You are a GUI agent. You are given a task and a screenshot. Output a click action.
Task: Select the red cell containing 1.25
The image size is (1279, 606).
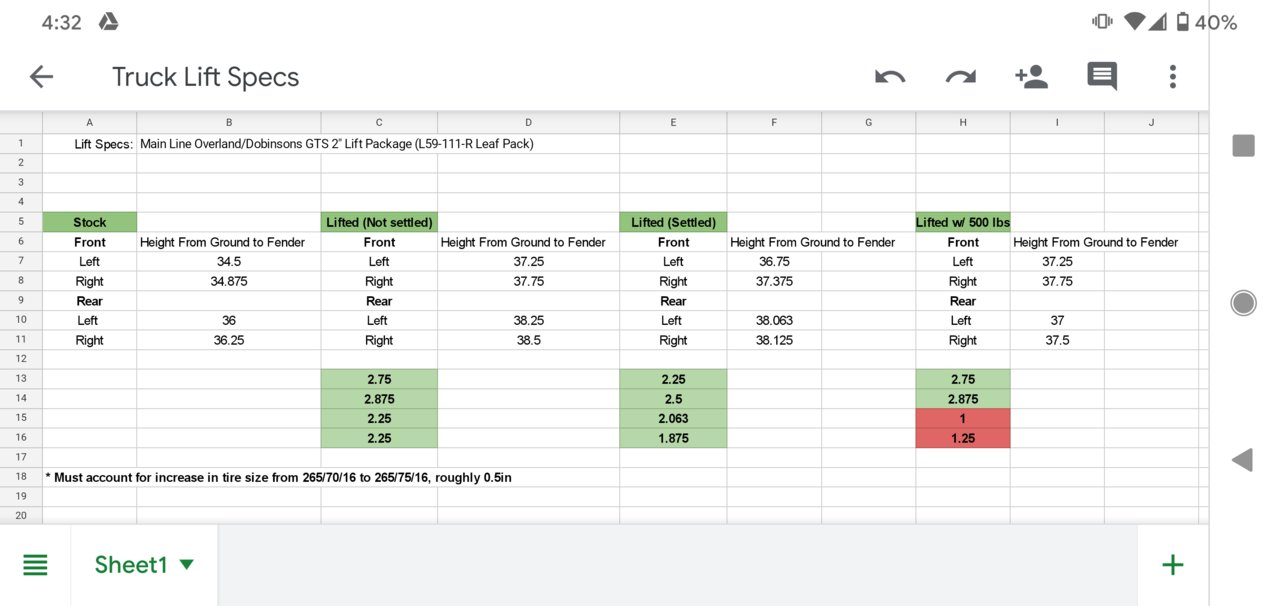click(x=962, y=438)
